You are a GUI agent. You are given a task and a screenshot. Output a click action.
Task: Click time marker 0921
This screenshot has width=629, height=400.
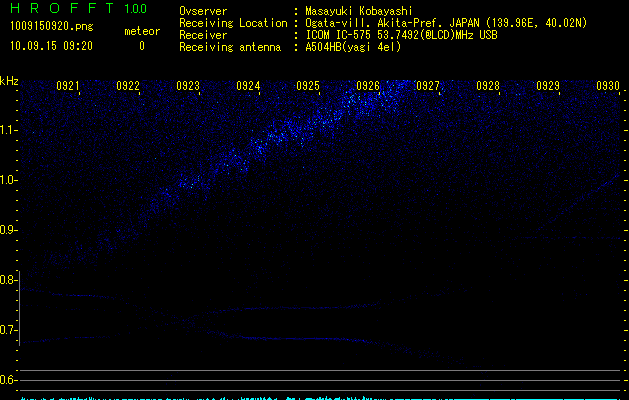pyautogui.click(x=67, y=86)
